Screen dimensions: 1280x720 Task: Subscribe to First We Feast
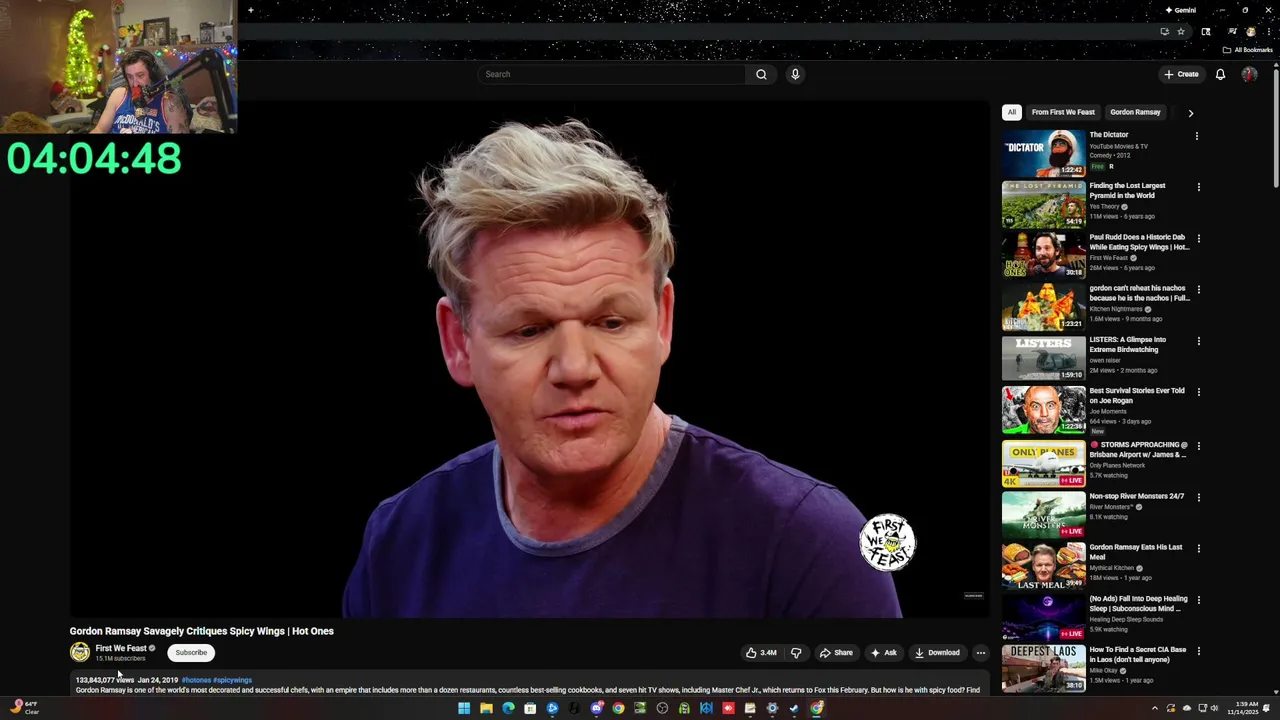click(x=191, y=653)
